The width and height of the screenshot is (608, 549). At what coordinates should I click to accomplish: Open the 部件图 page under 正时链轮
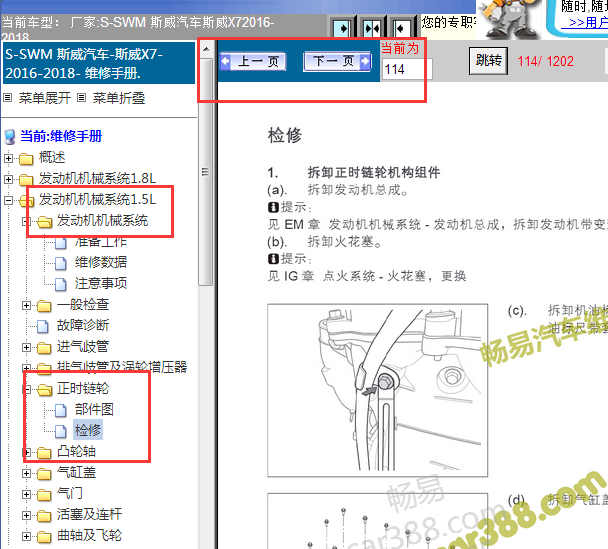point(94,409)
